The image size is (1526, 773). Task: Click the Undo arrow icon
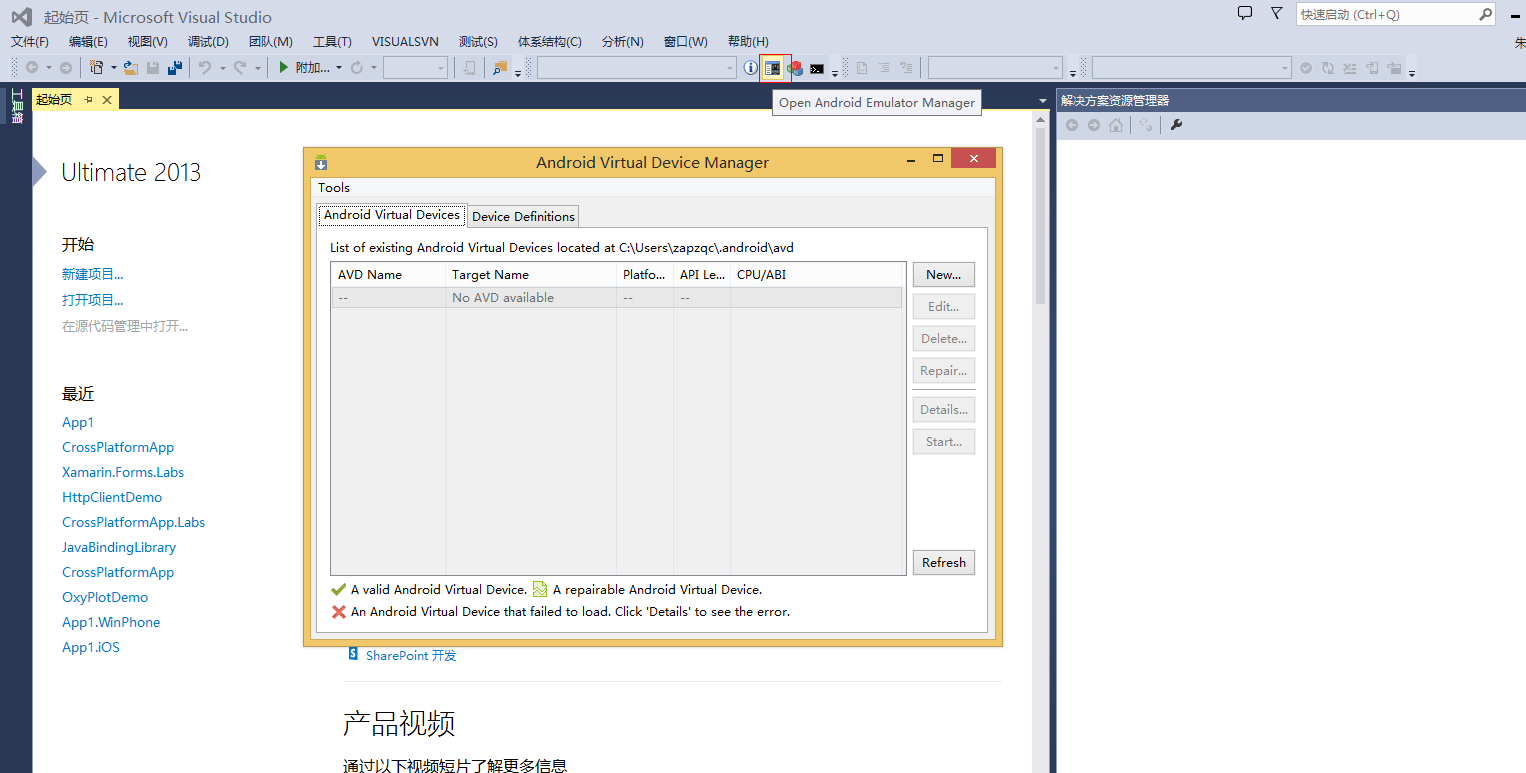click(204, 68)
